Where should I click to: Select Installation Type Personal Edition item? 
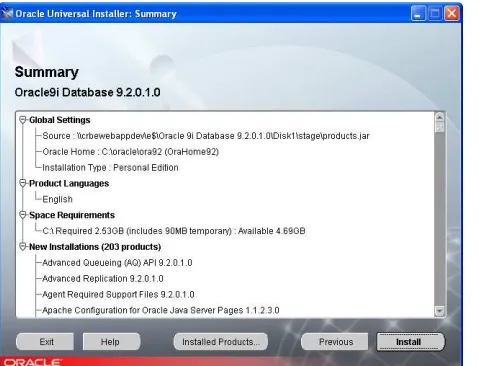[110, 167]
